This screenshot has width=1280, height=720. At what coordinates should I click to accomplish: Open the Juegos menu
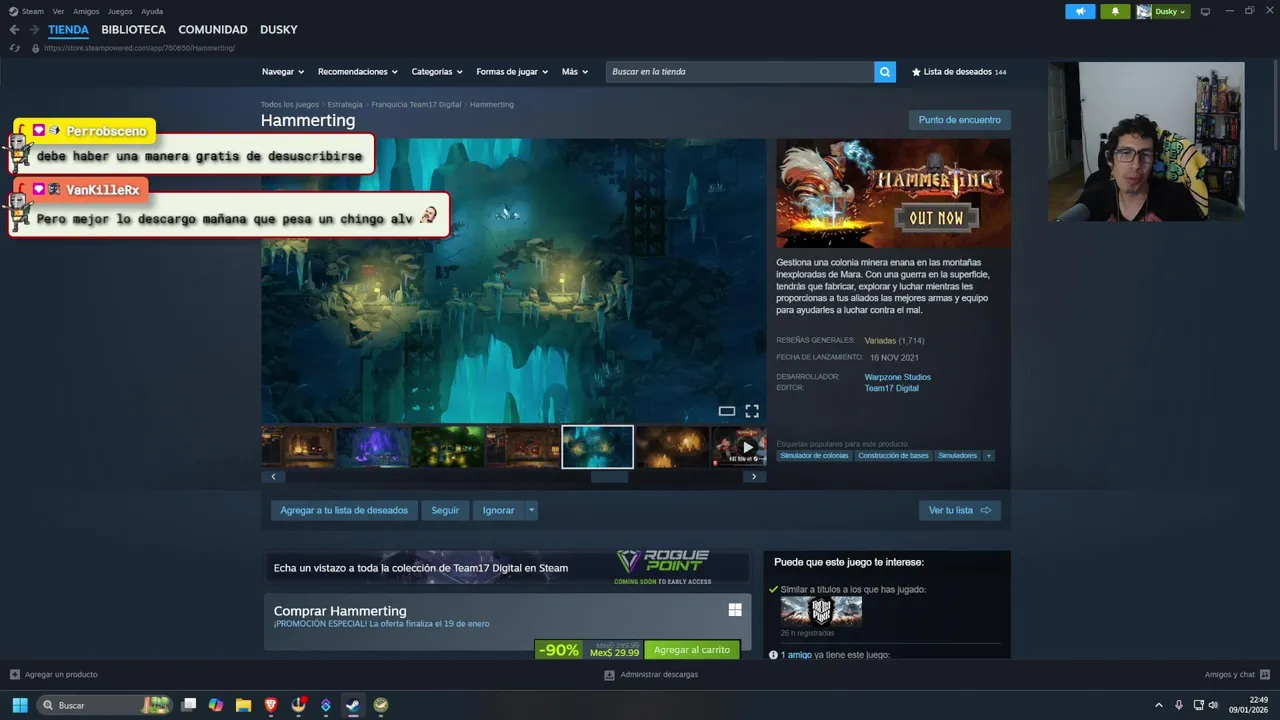(x=120, y=12)
